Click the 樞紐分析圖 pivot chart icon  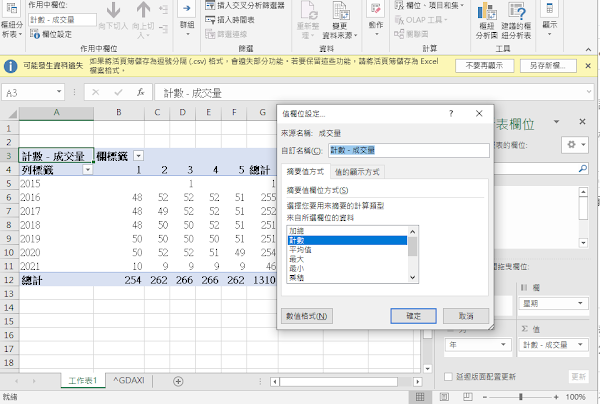(x=487, y=11)
